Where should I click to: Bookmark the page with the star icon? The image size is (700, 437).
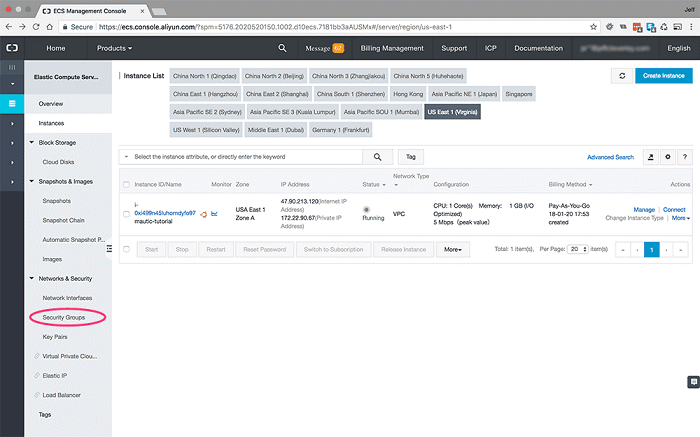(x=593, y=27)
